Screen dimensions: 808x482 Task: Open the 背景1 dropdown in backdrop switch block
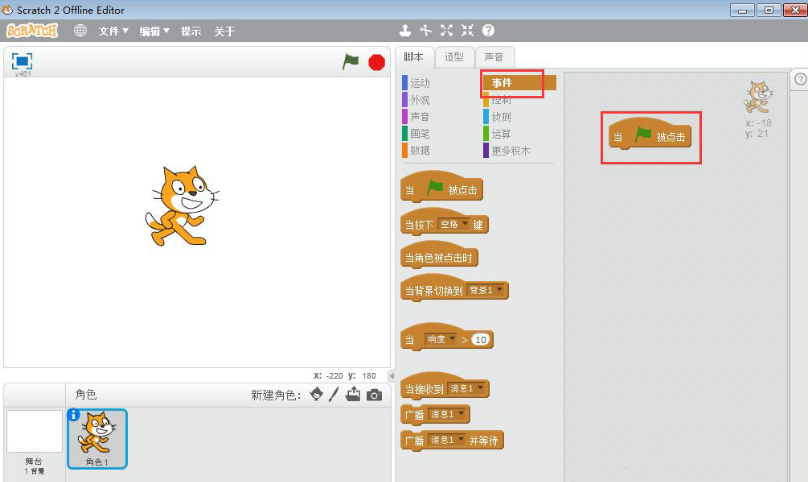[x=486, y=290]
